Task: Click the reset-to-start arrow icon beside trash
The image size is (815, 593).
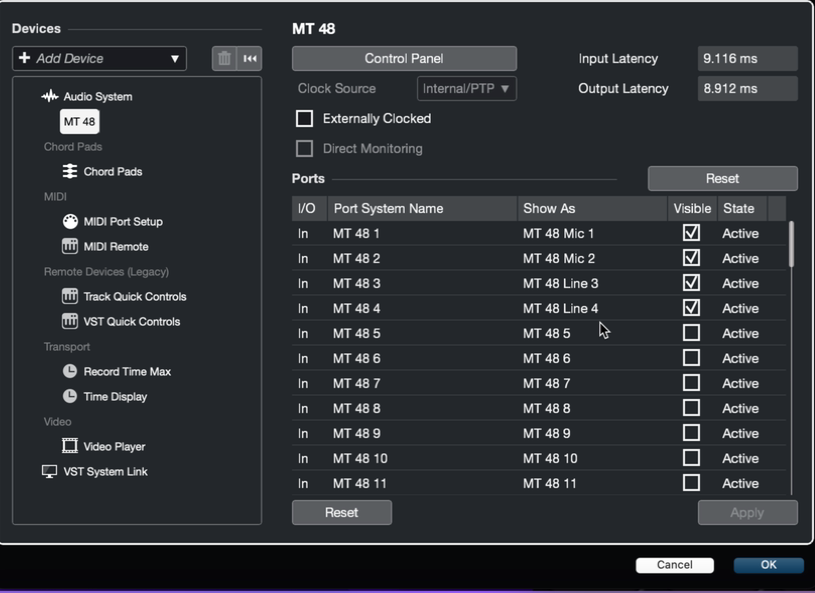Action: pos(249,58)
